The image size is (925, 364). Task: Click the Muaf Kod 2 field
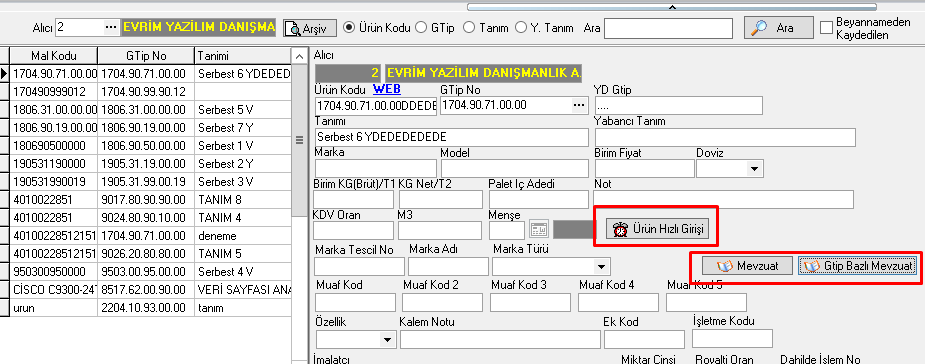coord(442,302)
